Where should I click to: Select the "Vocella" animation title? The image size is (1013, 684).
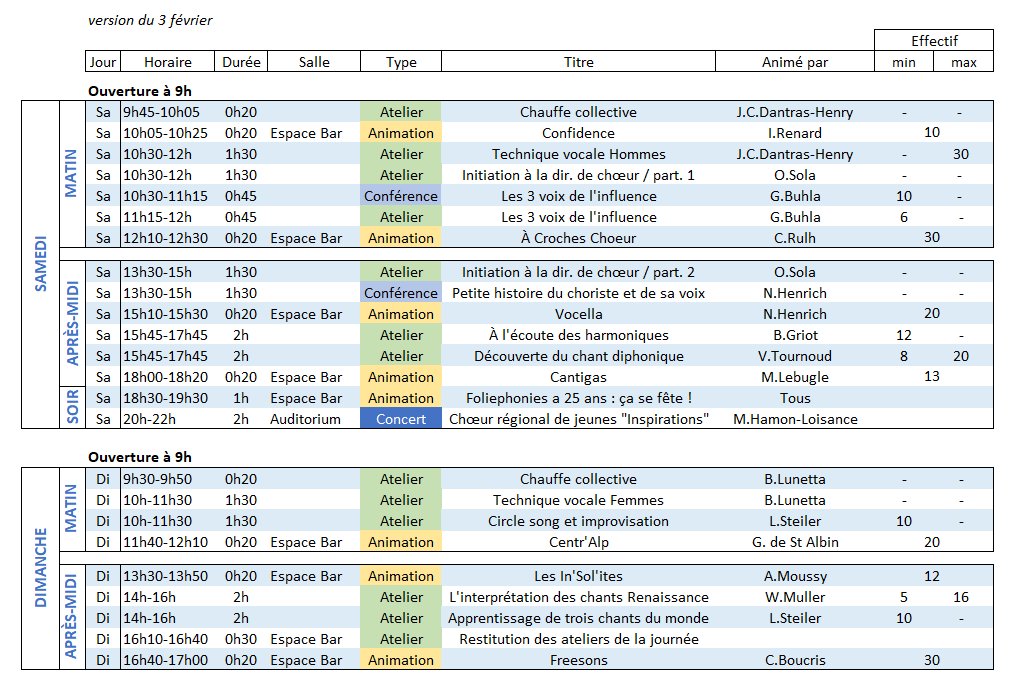(578, 314)
